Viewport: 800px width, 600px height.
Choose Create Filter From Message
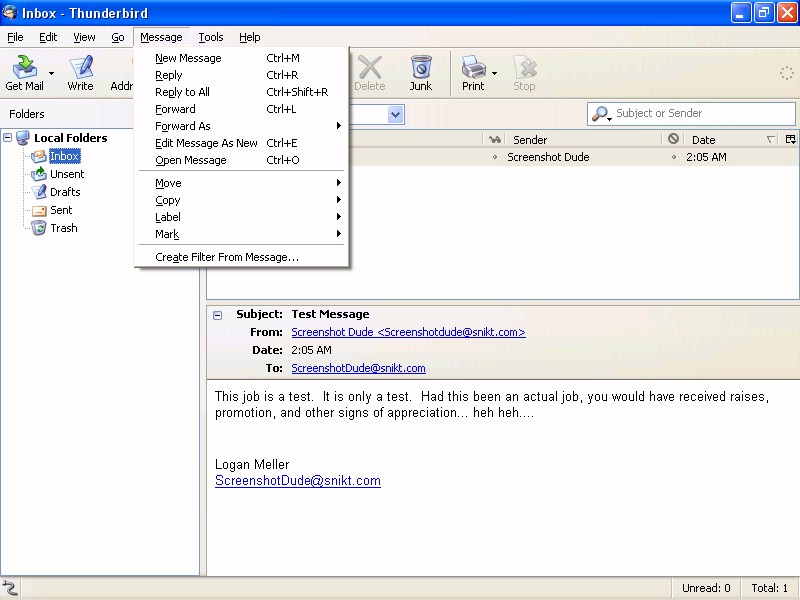click(x=242, y=257)
